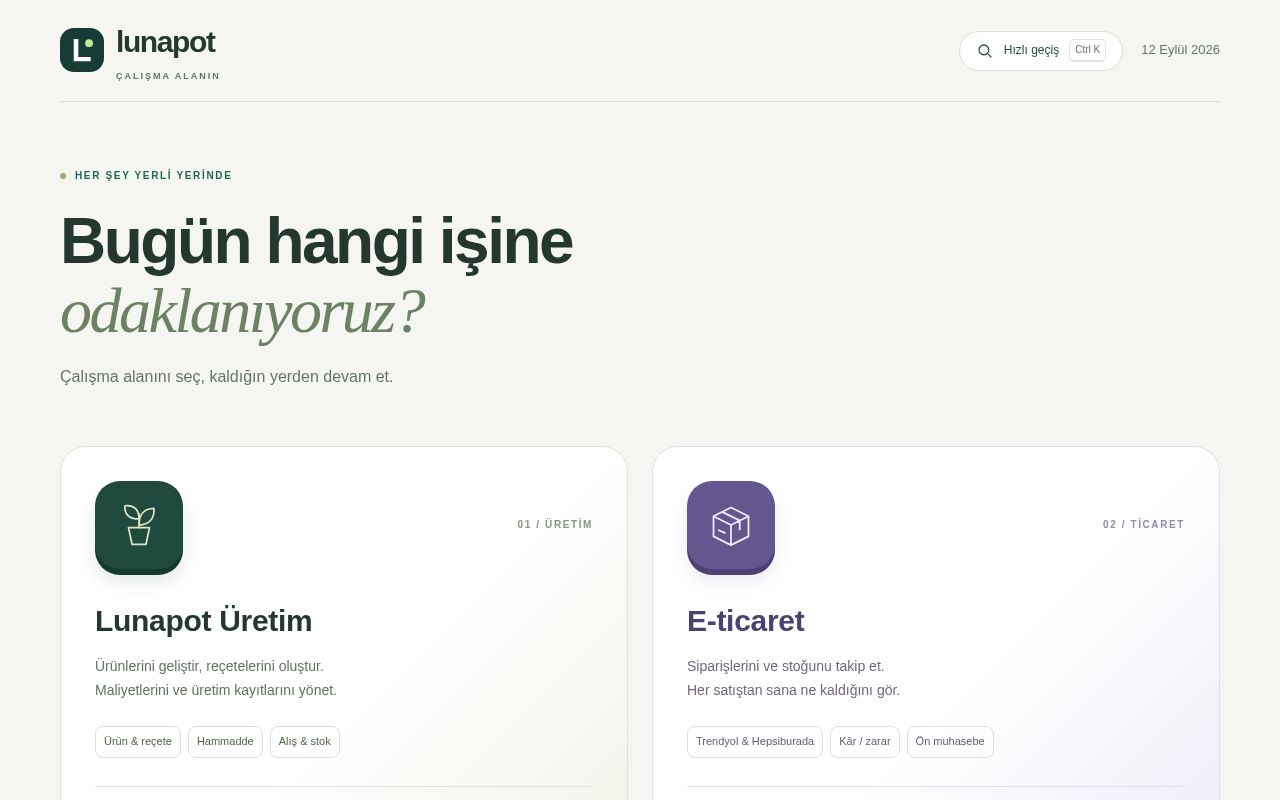The width and height of the screenshot is (1280, 800).
Task: Click the Ürünlerini geliştir description line
Action: [209, 666]
